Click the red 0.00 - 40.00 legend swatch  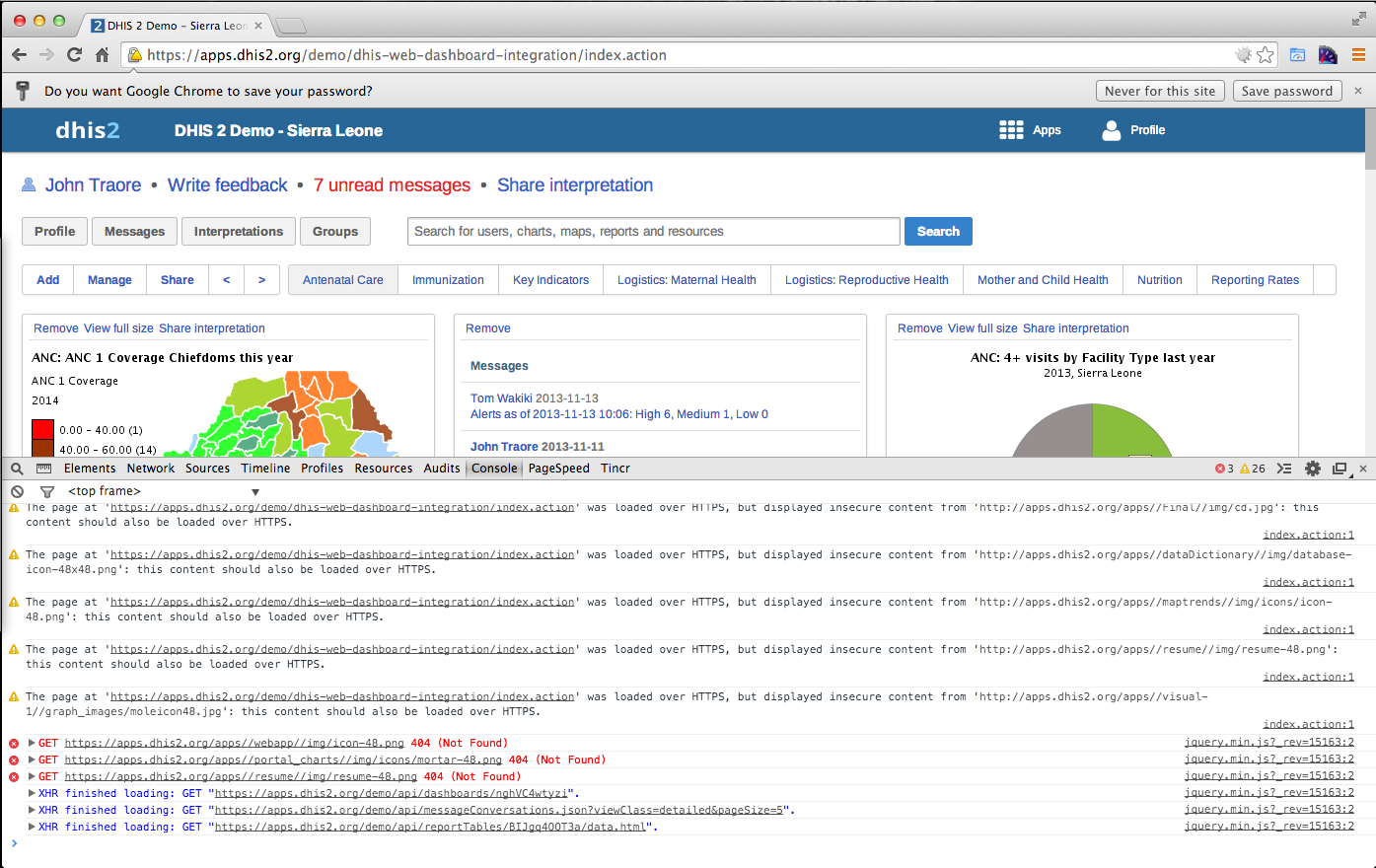point(42,430)
